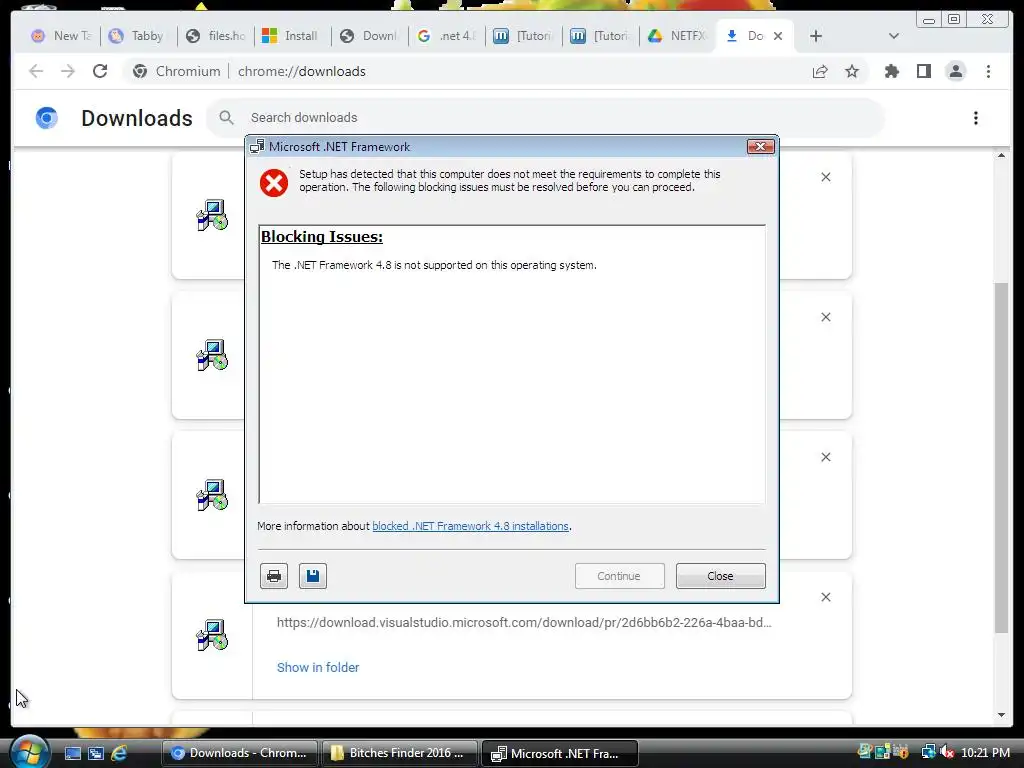Open Chromium extensions puzzle icon
The height and width of the screenshot is (768, 1024).
891,71
